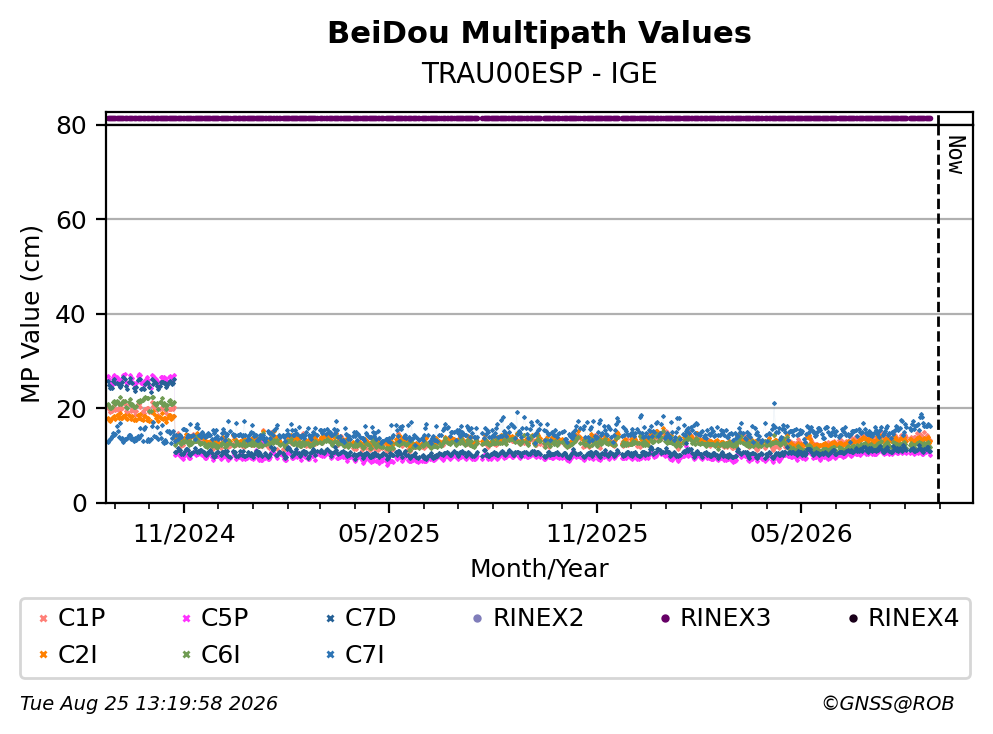This screenshot has height=734, width=993.
Task: Click the C1P legend marker
Action: point(43,619)
